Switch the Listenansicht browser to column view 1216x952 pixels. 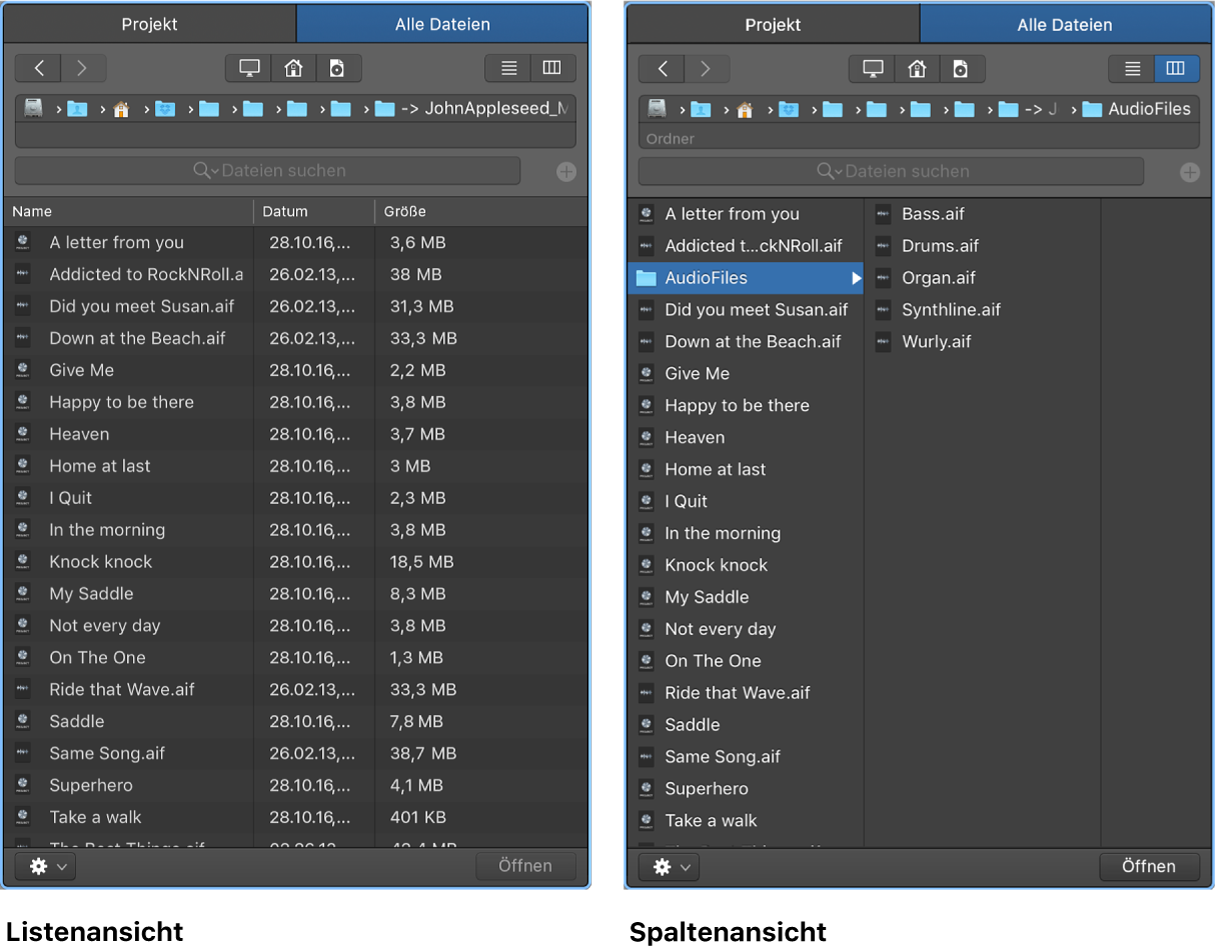pos(552,68)
